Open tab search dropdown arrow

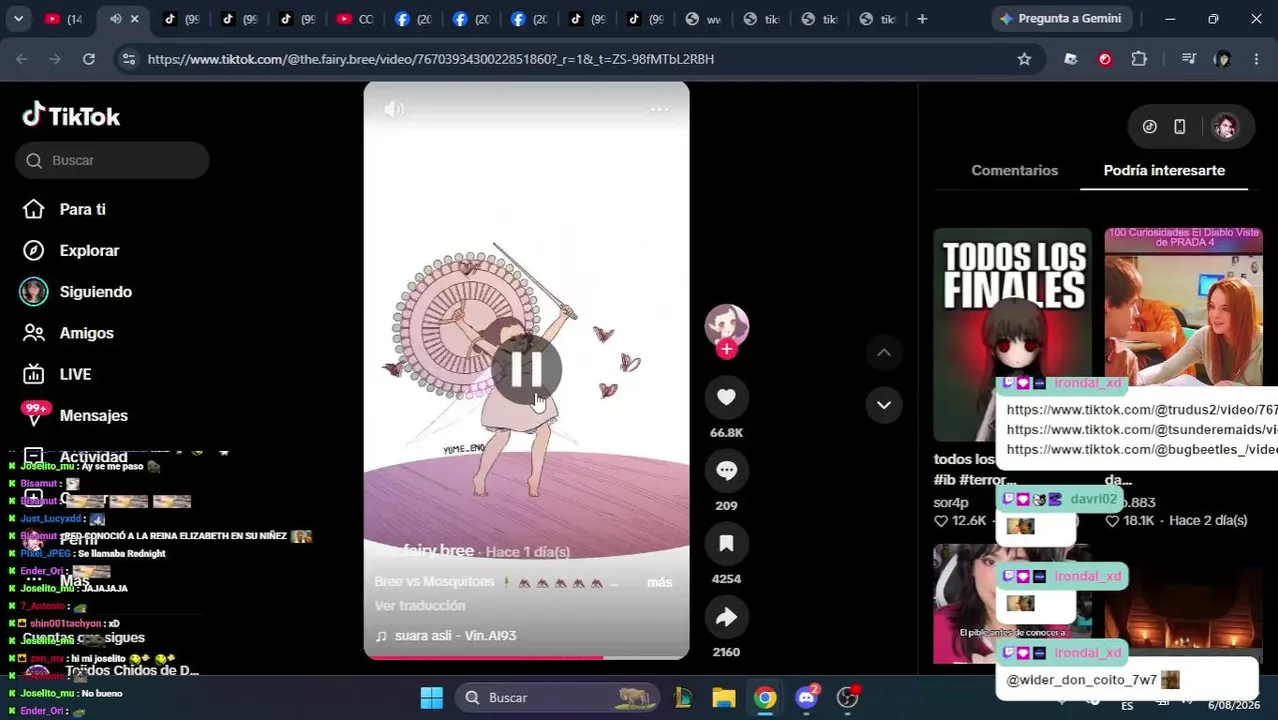(18, 18)
